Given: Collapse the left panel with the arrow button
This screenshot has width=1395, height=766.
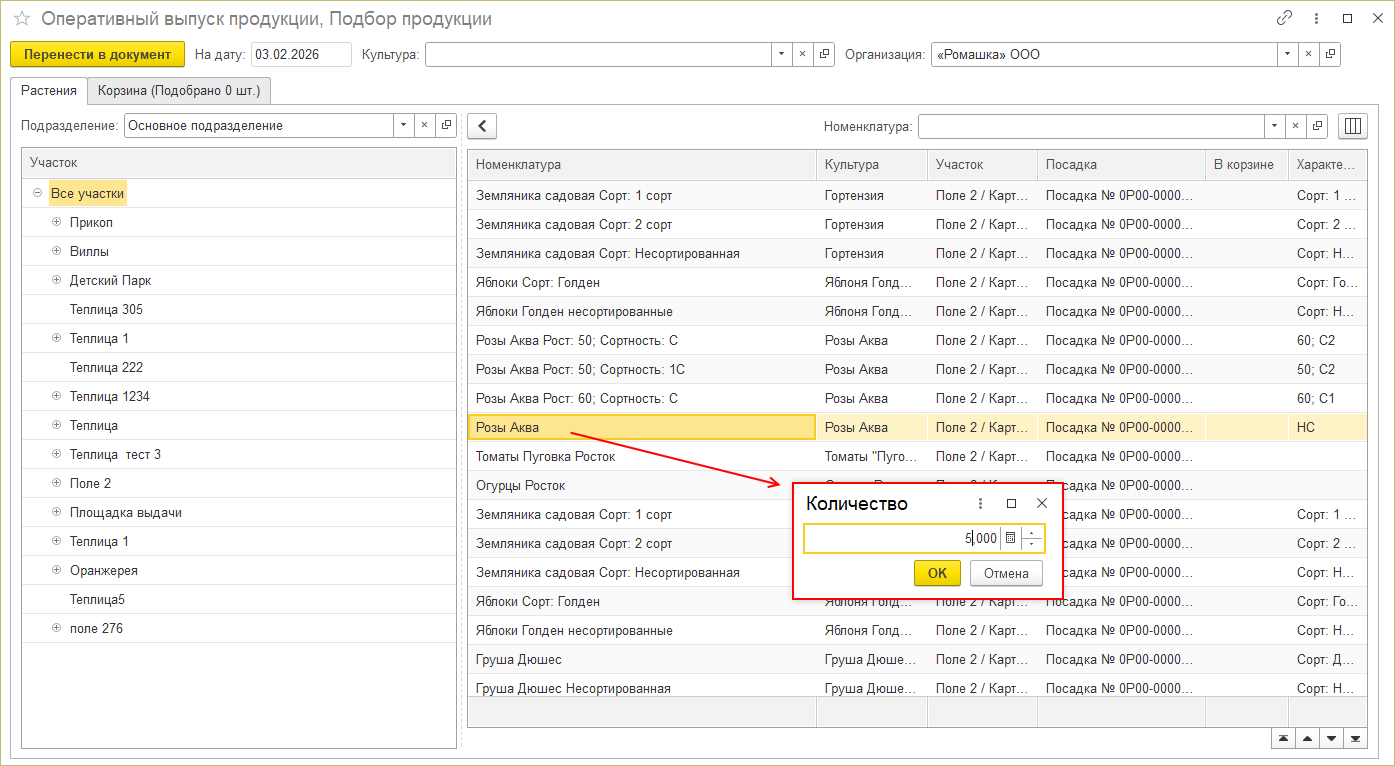Looking at the screenshot, I should [482, 126].
